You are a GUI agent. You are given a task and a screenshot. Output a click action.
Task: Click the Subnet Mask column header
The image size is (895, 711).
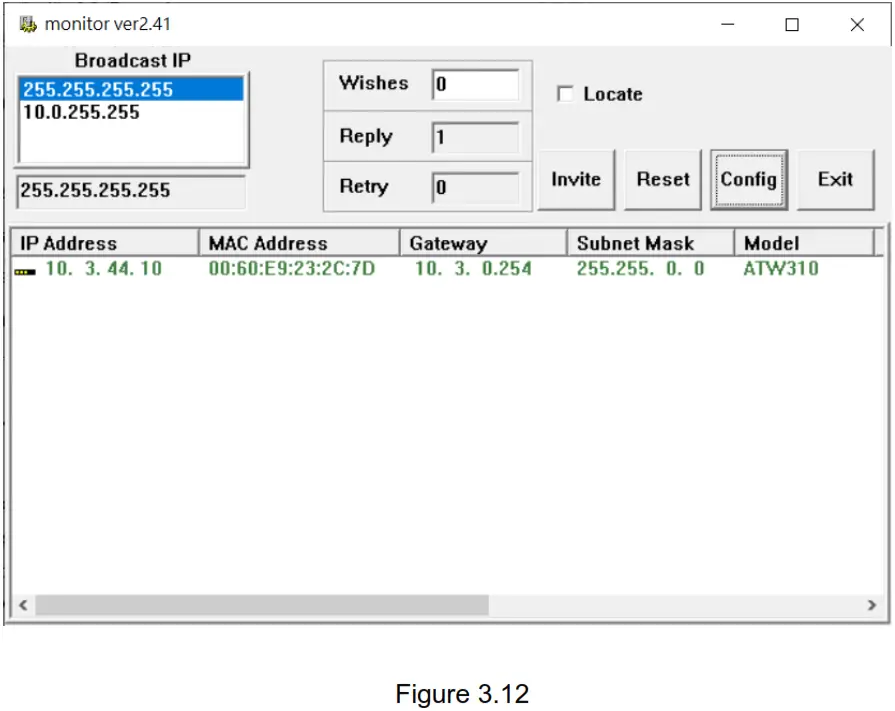click(x=651, y=243)
